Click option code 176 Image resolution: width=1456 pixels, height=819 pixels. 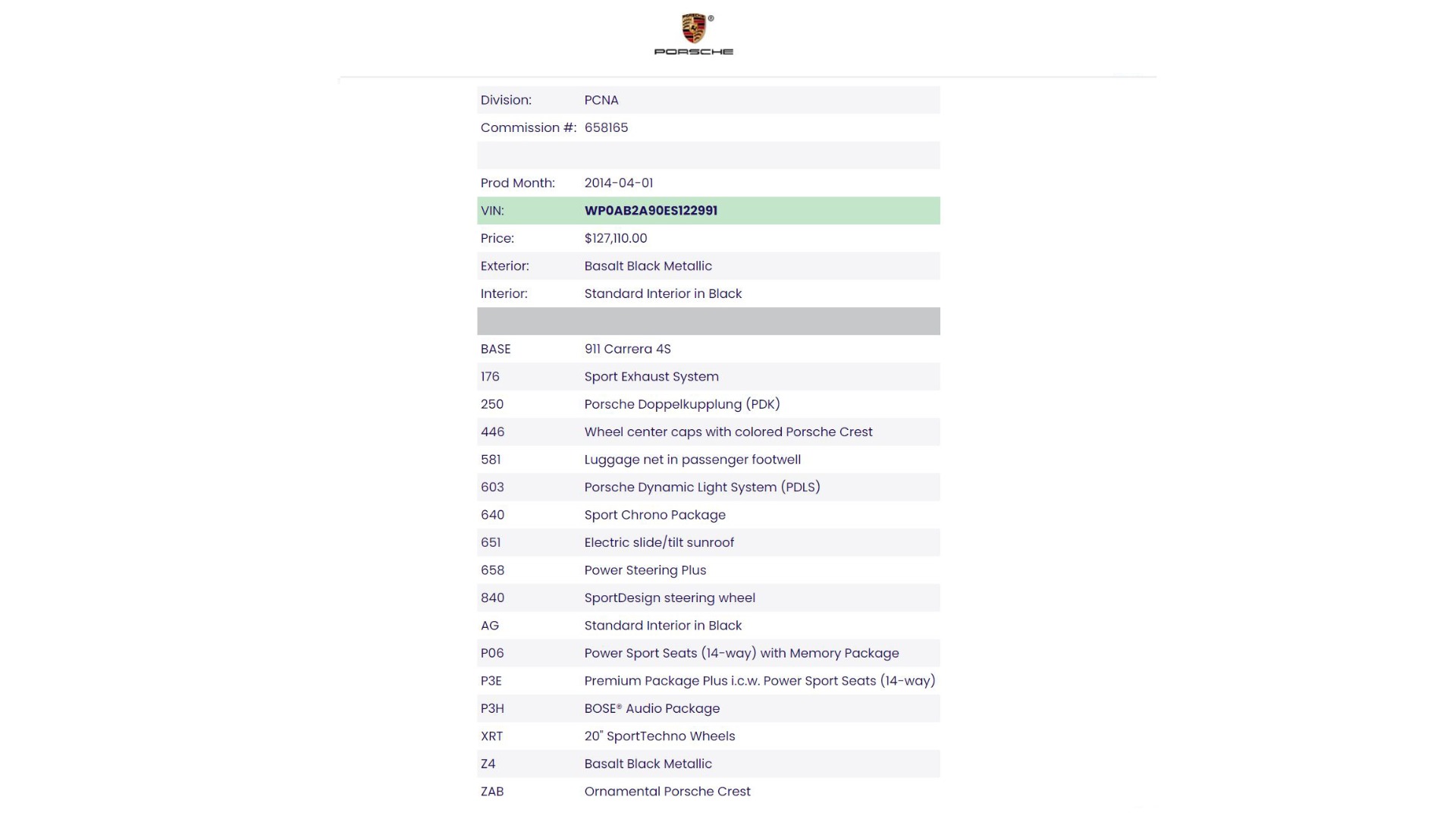(x=490, y=377)
